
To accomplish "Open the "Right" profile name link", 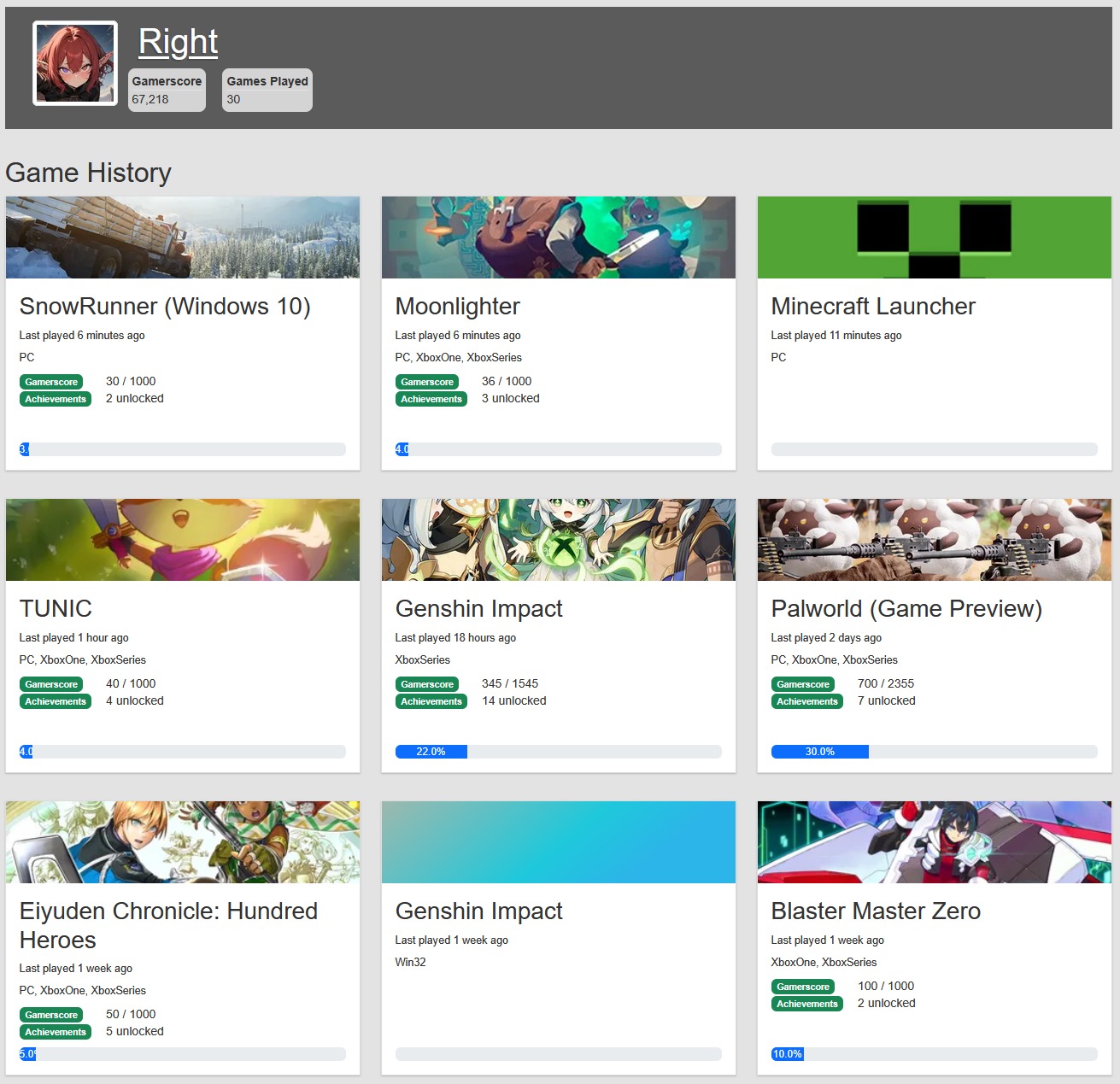I will pos(178,41).
